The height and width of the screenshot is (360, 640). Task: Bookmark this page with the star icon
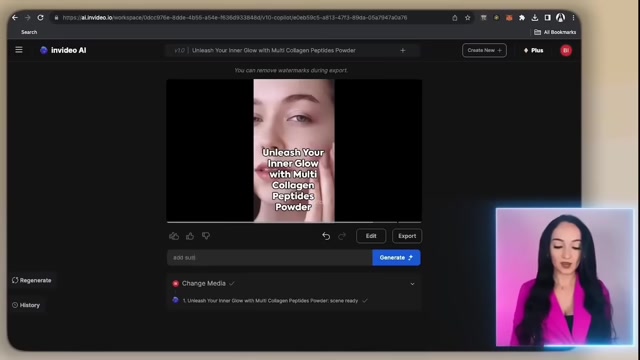click(x=468, y=18)
